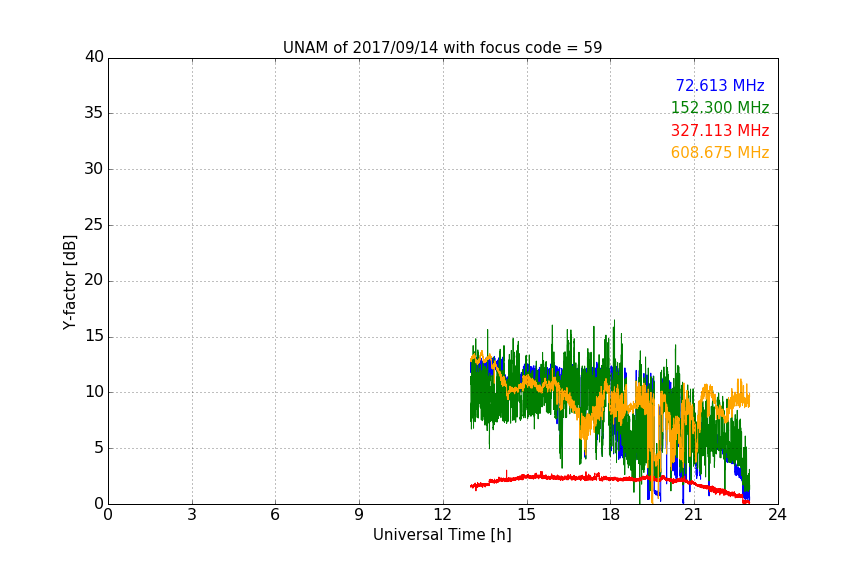Screen dimensions: 864x576
Task: Select the blue 72.613 MHz legend label
Action: pyautogui.click(x=720, y=85)
